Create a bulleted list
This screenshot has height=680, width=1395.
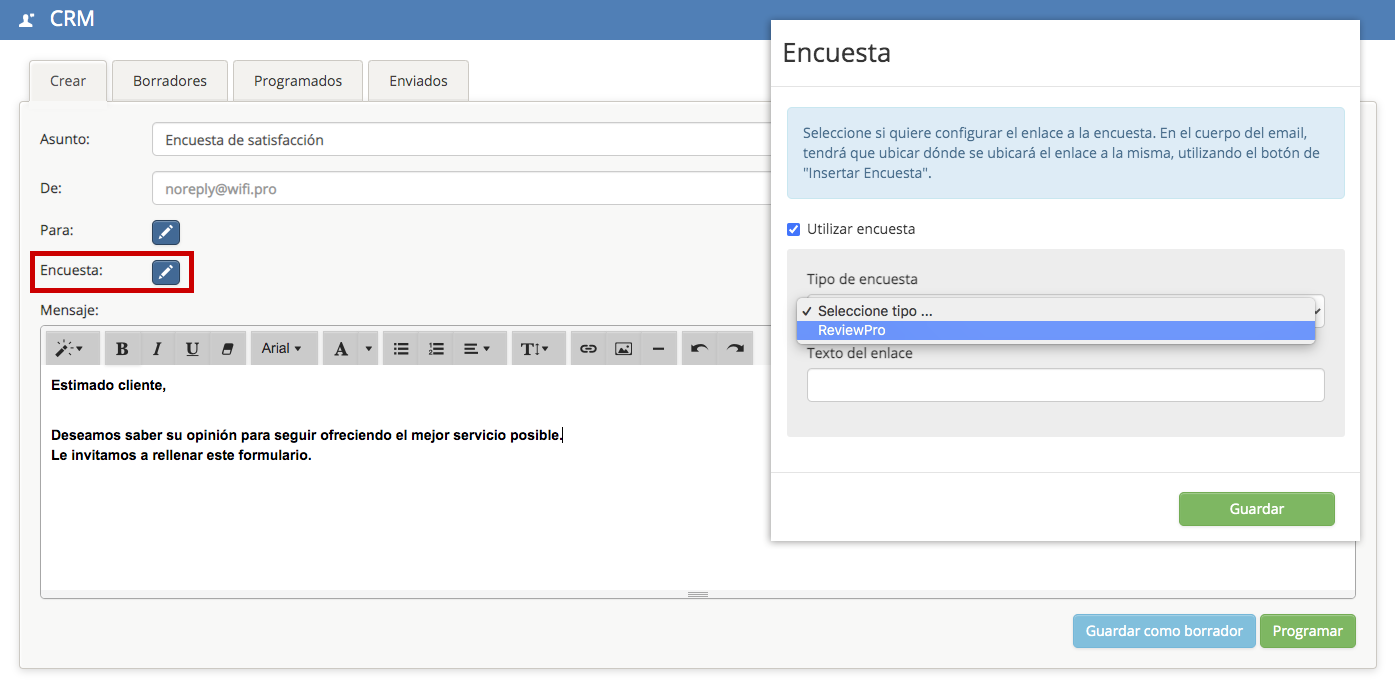tap(401, 349)
